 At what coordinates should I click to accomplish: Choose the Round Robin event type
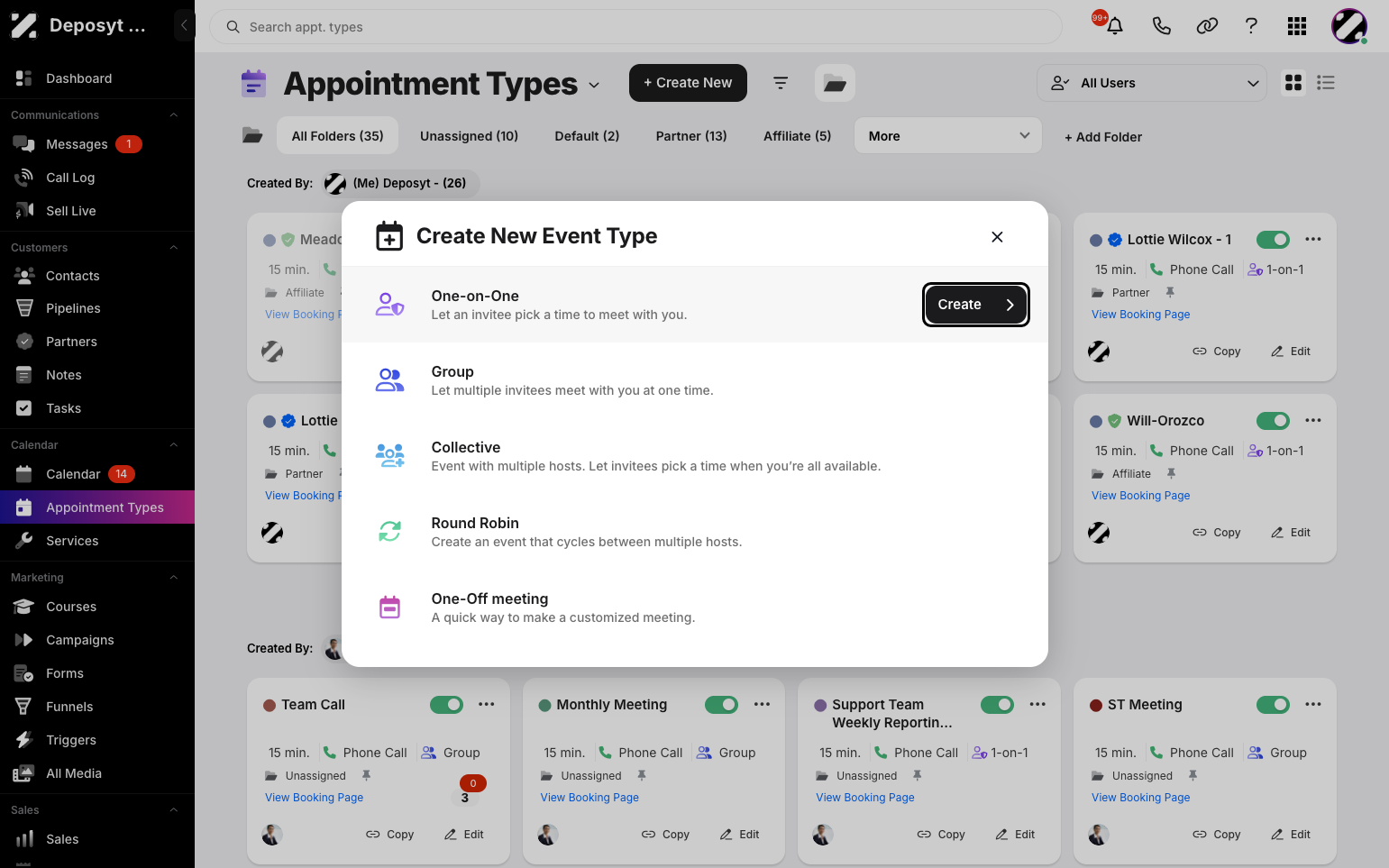[x=695, y=532]
